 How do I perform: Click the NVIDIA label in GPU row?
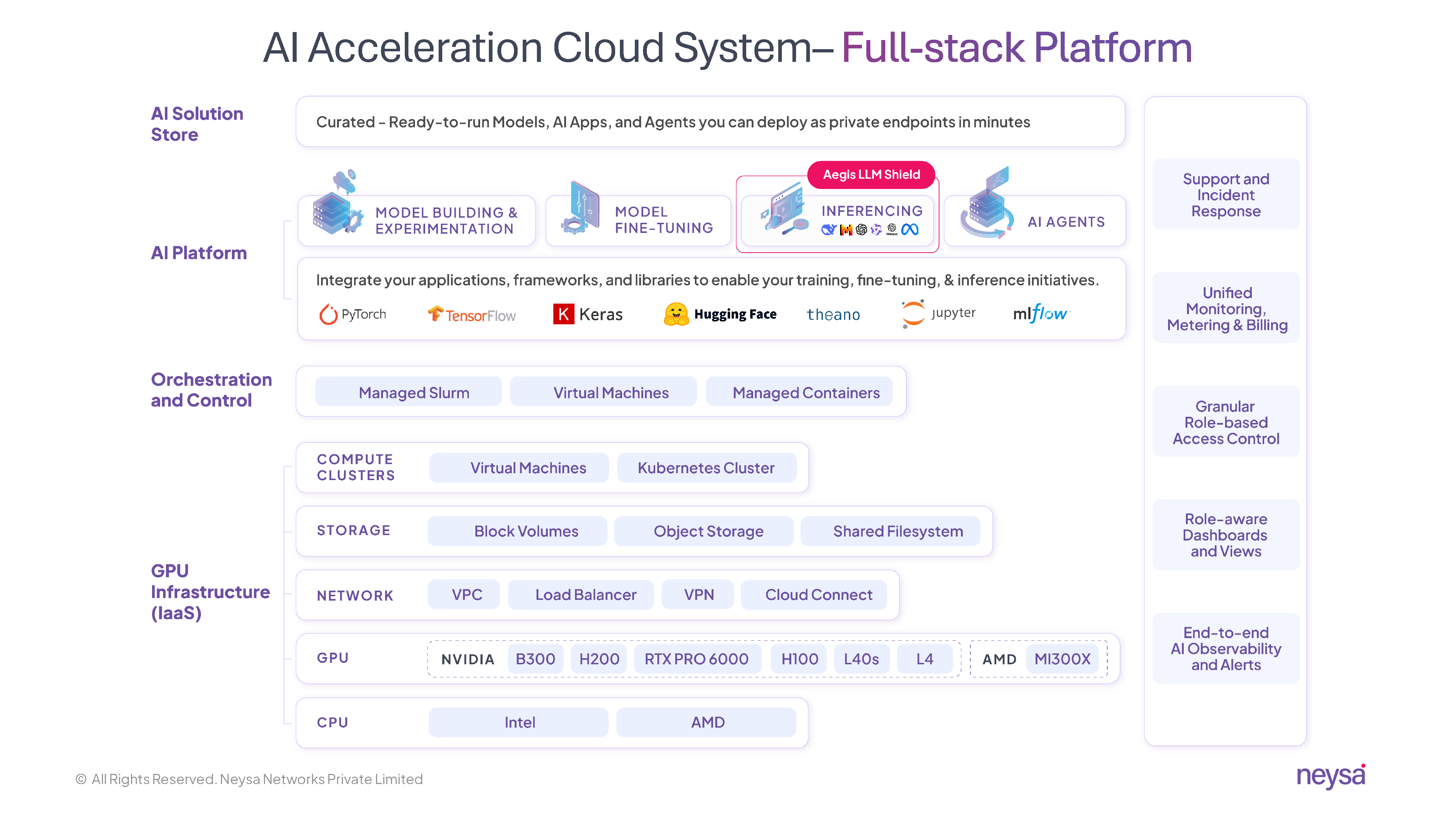pos(467,659)
